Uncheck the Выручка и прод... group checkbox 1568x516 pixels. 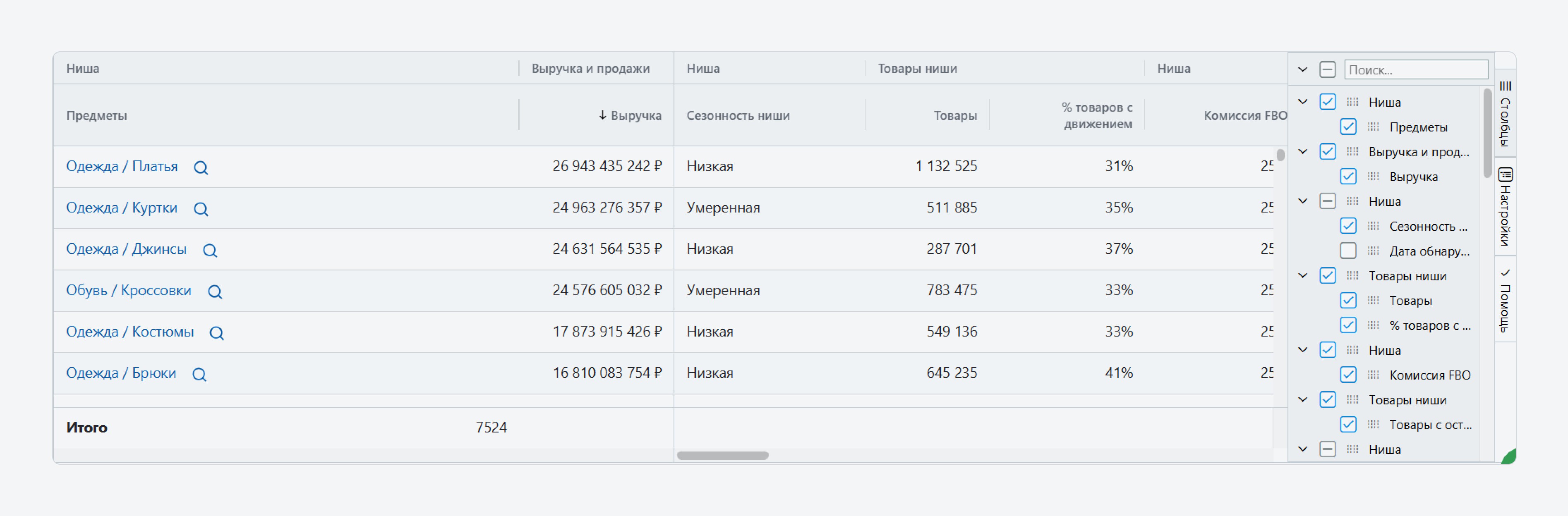click(x=1328, y=151)
